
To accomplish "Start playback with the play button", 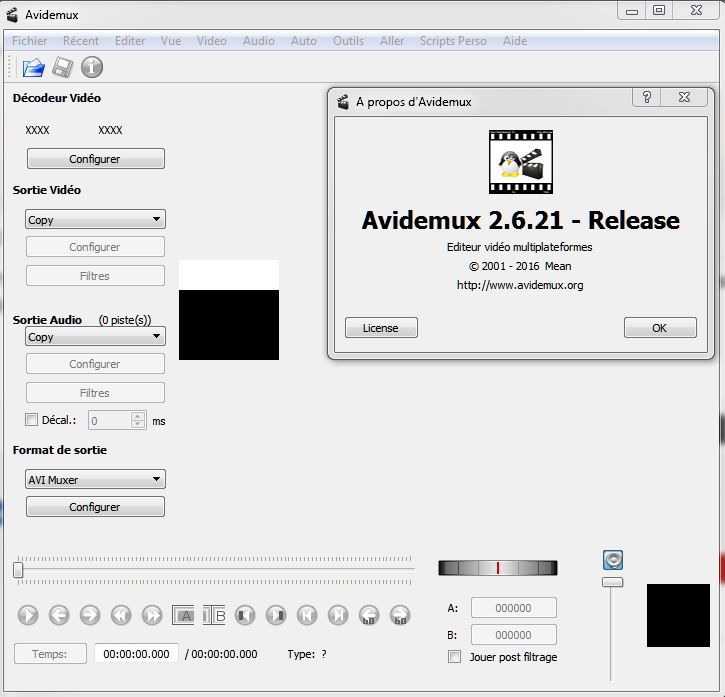I will [28, 615].
